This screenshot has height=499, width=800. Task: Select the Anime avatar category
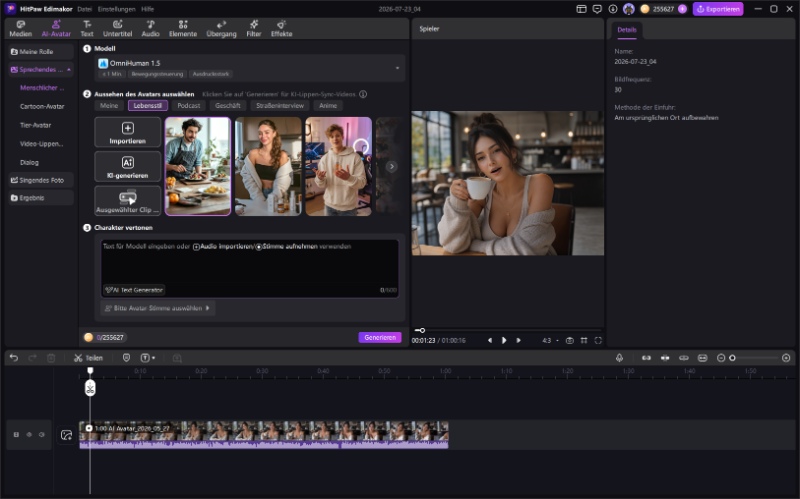pyautogui.click(x=328, y=106)
